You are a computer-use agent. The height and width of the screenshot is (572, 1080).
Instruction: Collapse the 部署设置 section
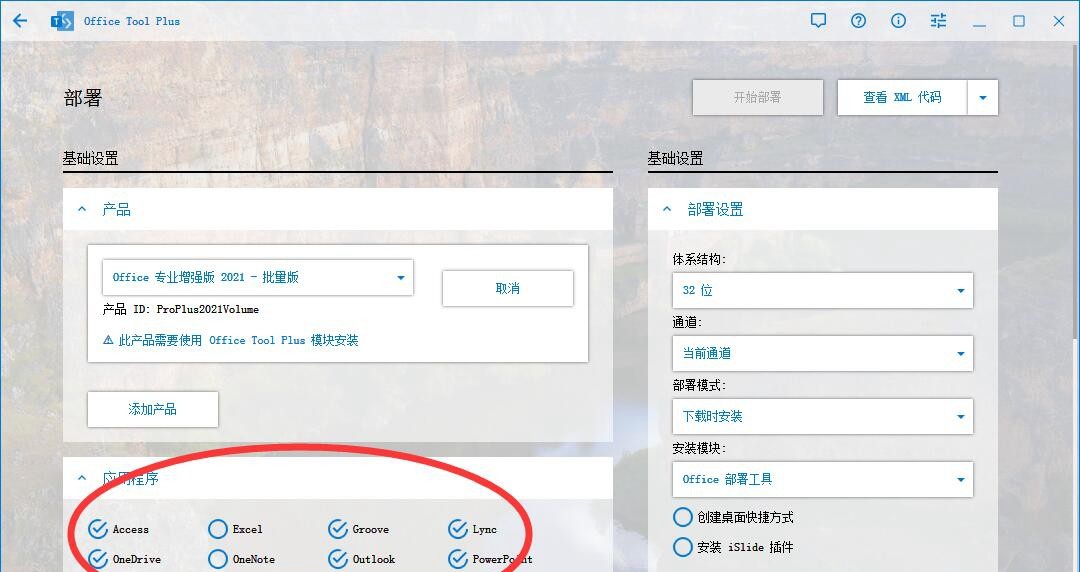click(667, 209)
